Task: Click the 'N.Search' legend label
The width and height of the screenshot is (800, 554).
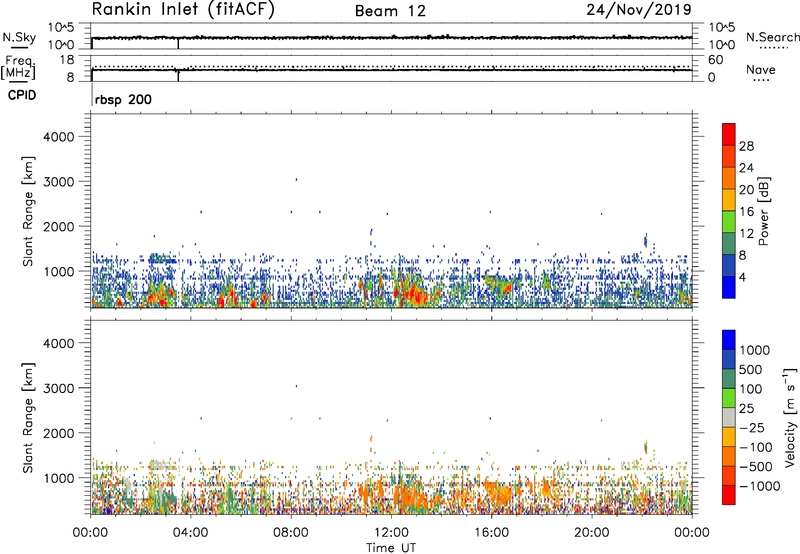Action: pos(772,37)
